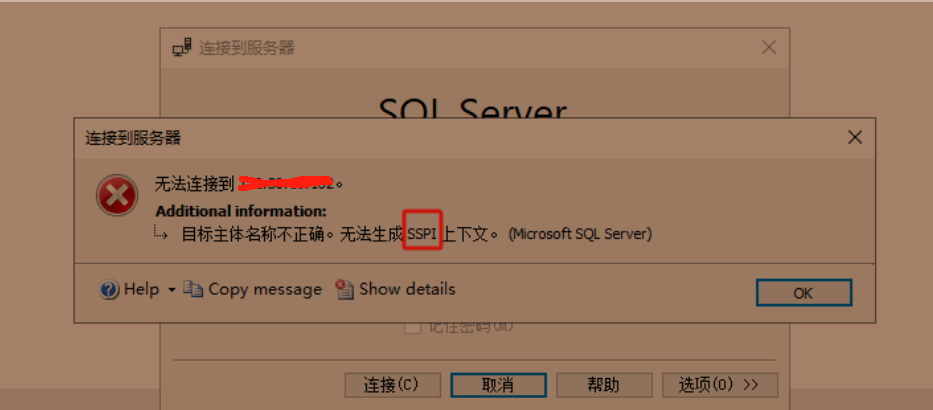Open help via the 帮助 button

604,385
